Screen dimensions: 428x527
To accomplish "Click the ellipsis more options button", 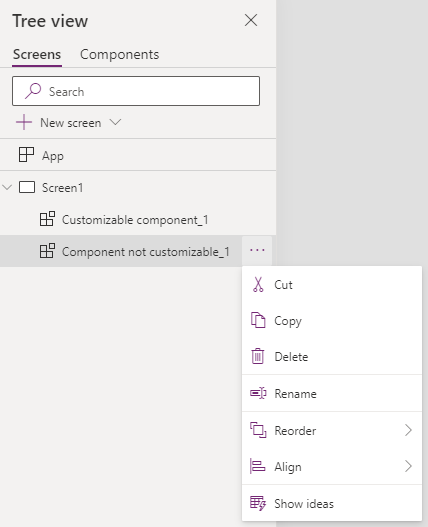I will pyautogui.click(x=257, y=250).
